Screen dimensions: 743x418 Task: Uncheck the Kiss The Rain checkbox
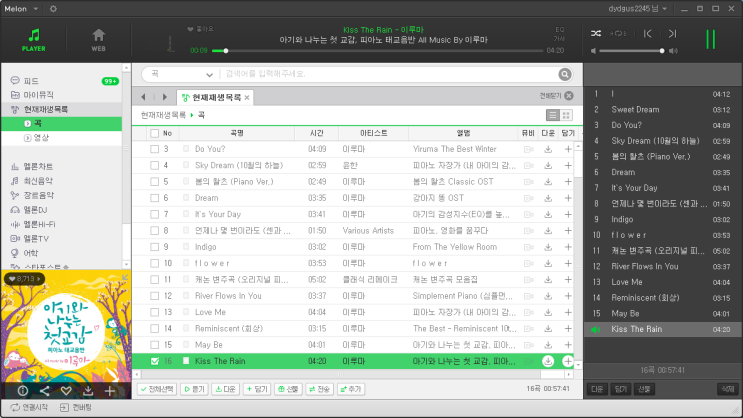154,361
